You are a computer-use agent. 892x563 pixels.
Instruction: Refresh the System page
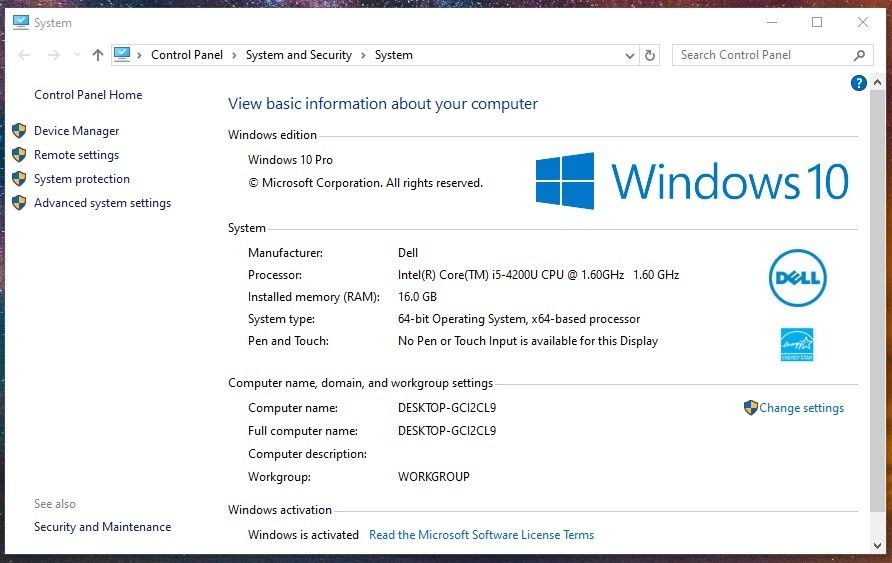coord(650,55)
